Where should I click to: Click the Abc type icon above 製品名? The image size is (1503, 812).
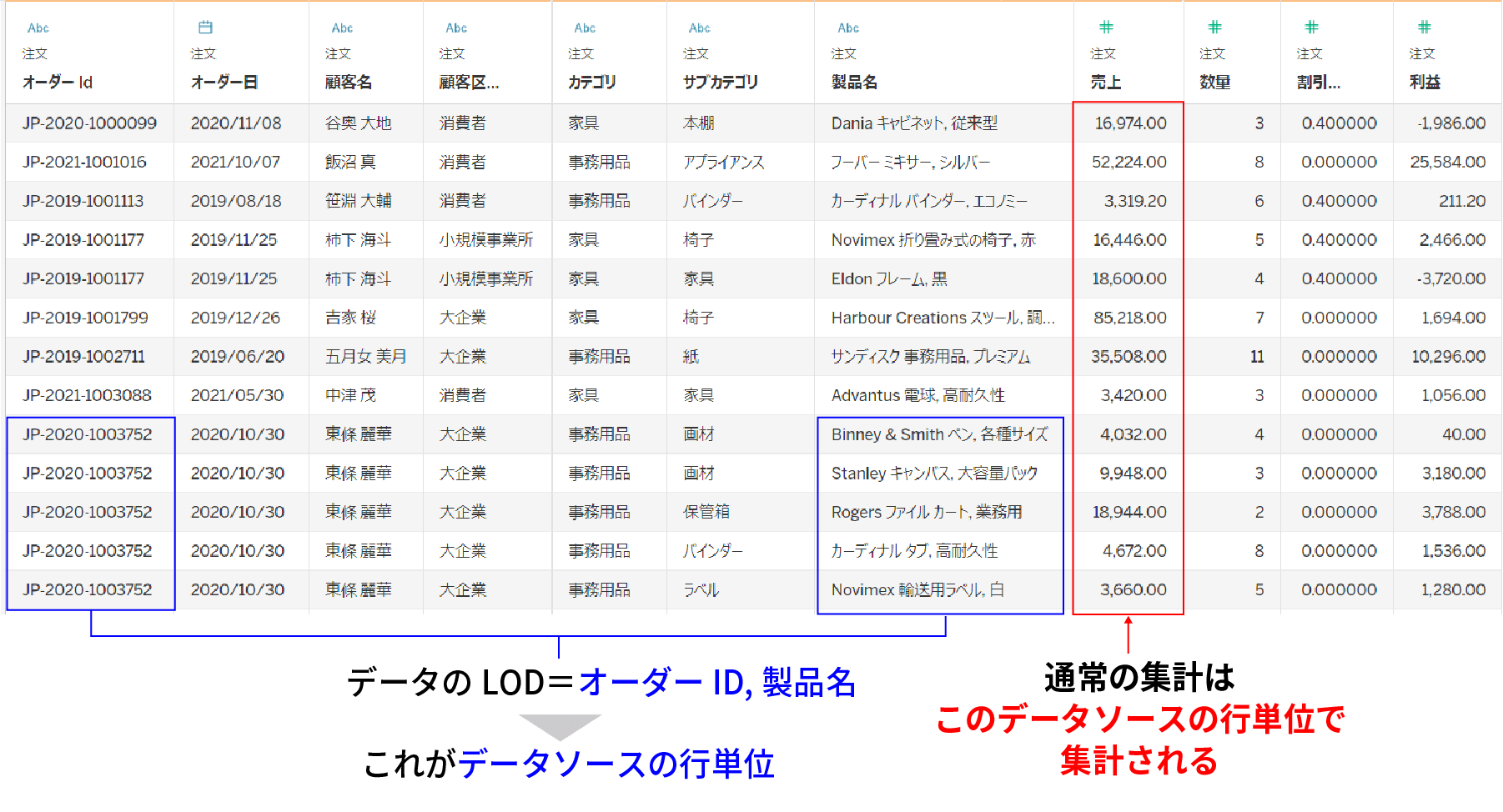point(847,27)
